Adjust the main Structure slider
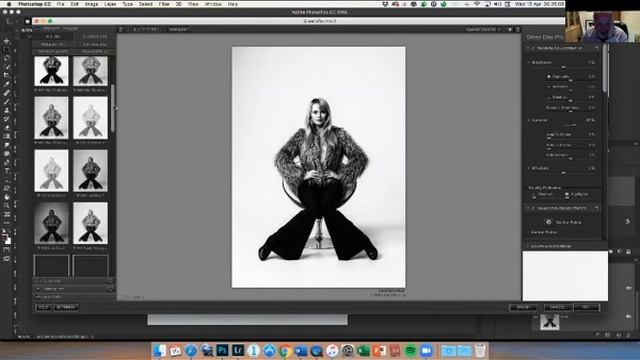This screenshot has height=360, width=640. 564,172
